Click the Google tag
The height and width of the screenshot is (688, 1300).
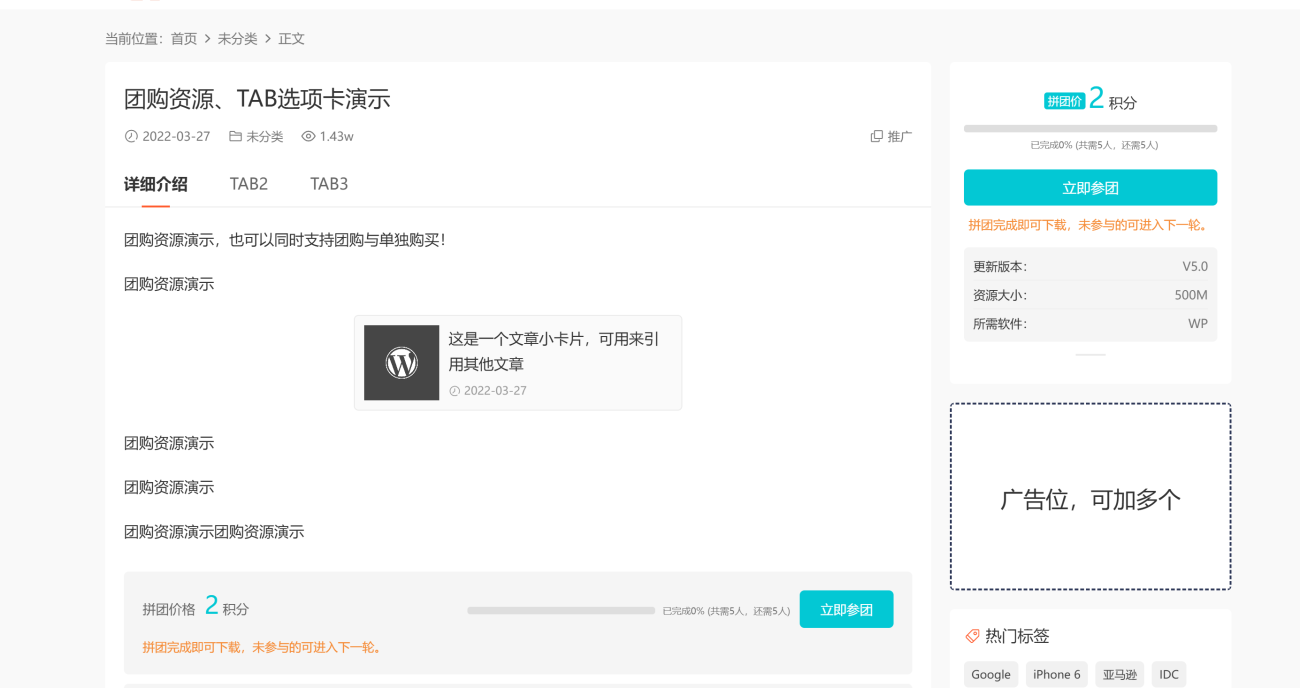pos(990,675)
